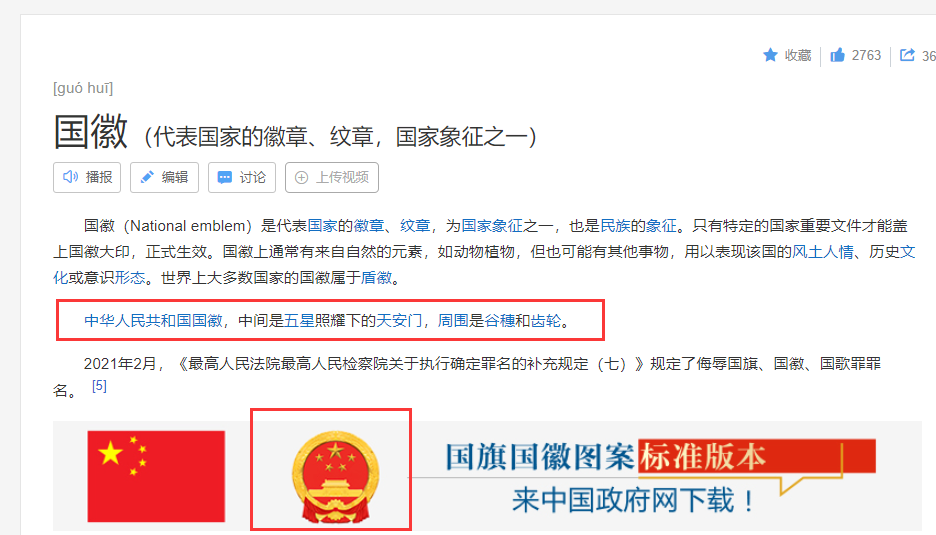This screenshot has height=535, width=936.
Task: Follow the 谷穗 hyperlink
Action: pos(499,321)
